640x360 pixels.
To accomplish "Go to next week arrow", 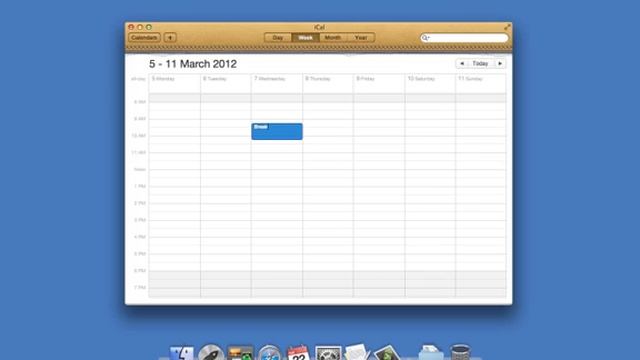I will (x=500, y=64).
